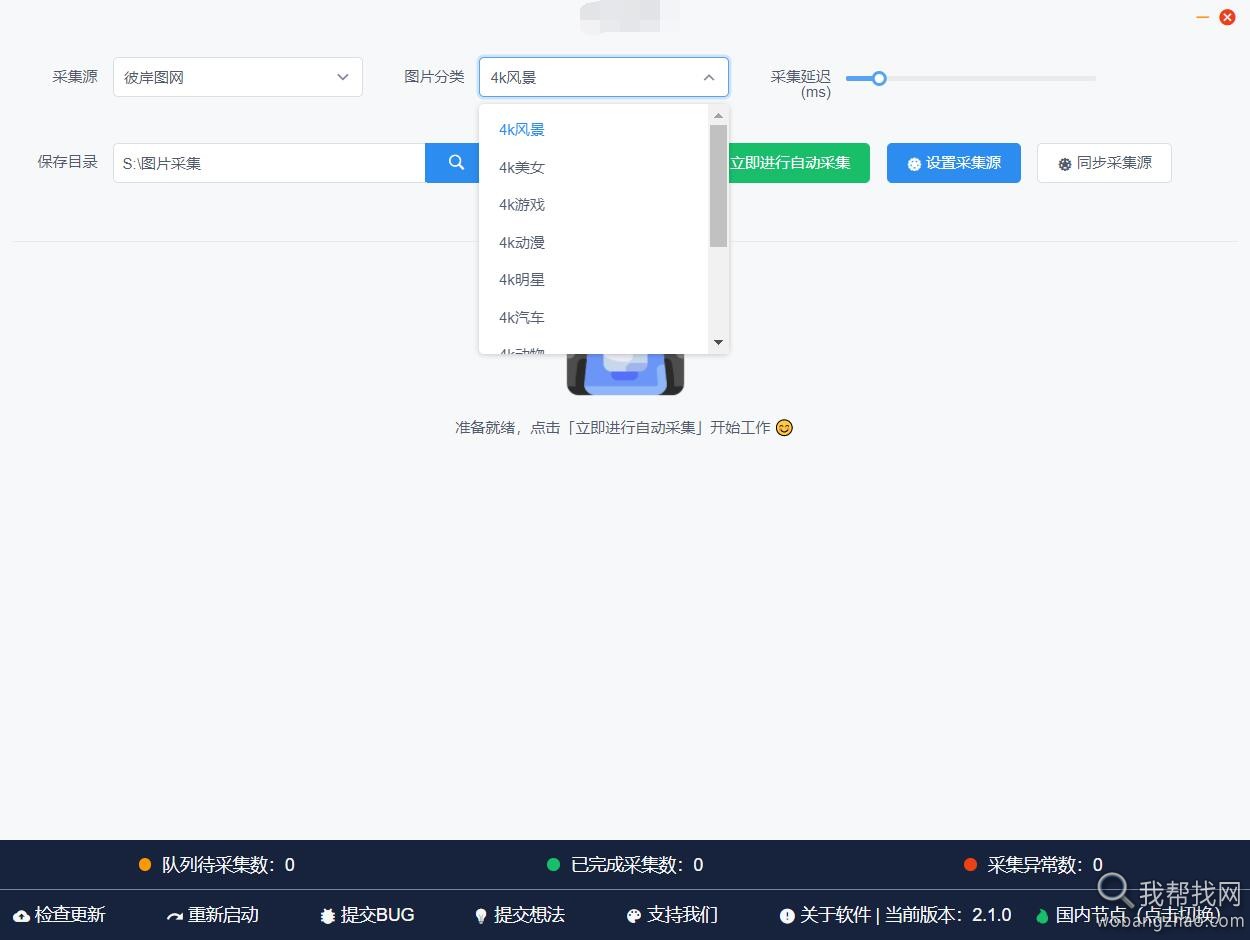Click 重新启动 in the bottom bar
This screenshot has height=940, width=1250.
[x=213, y=915]
